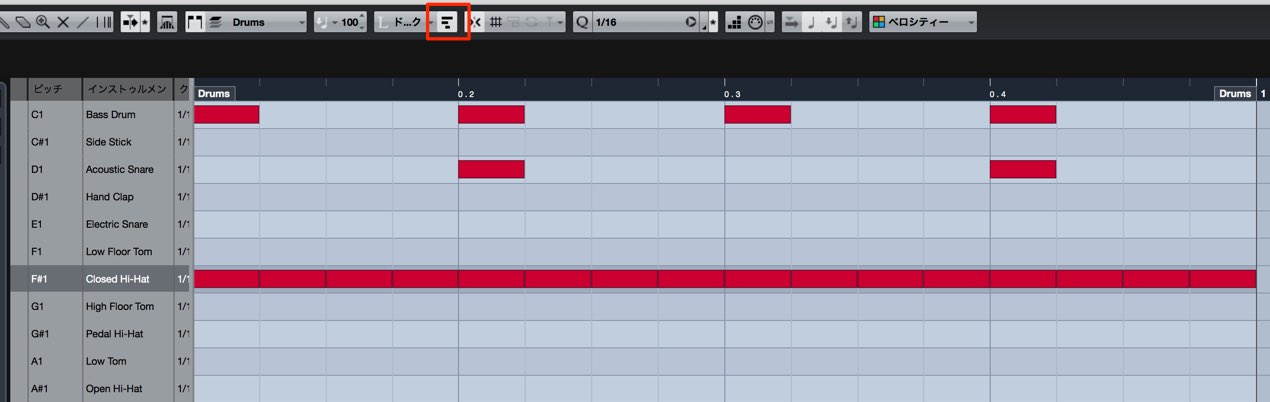
Task: Toggle Record NoteOn Velocity icon
Action: click(x=831, y=22)
